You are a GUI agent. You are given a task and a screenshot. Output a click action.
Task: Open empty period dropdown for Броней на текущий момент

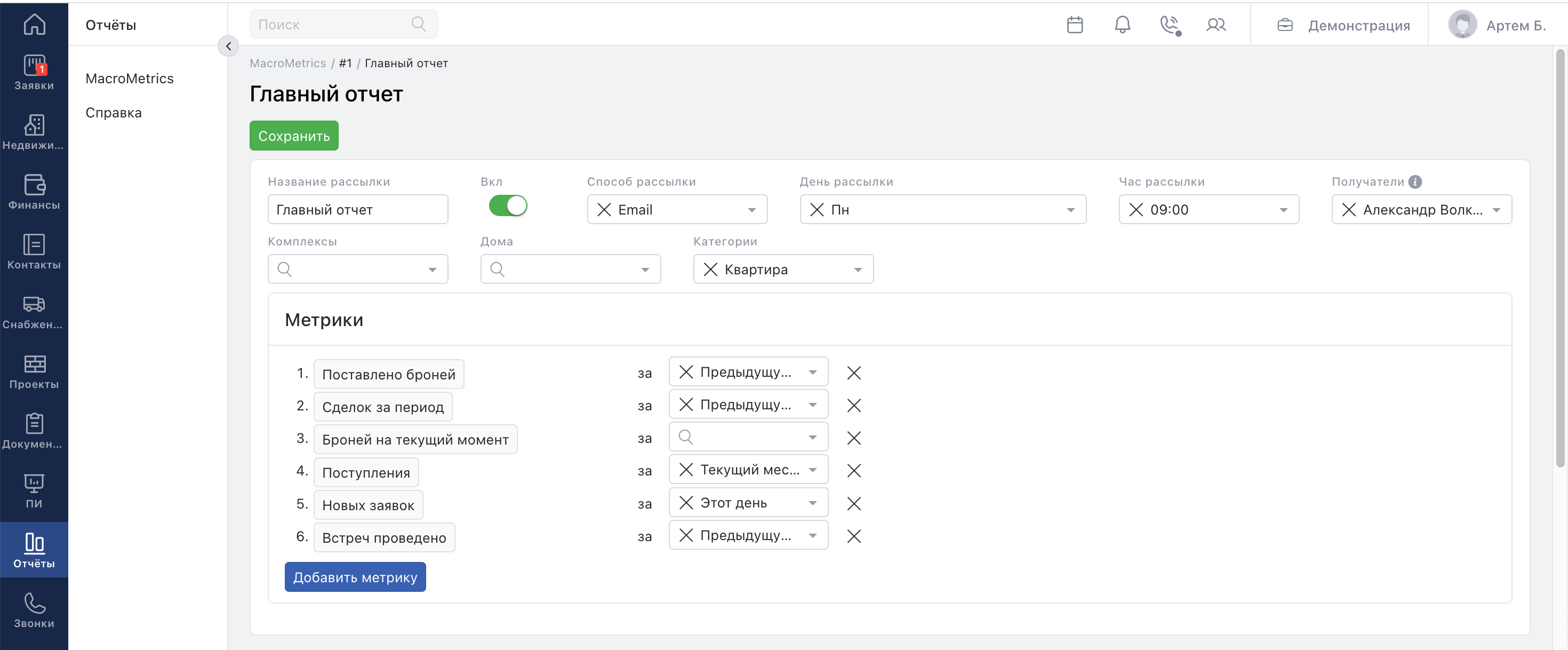[748, 438]
